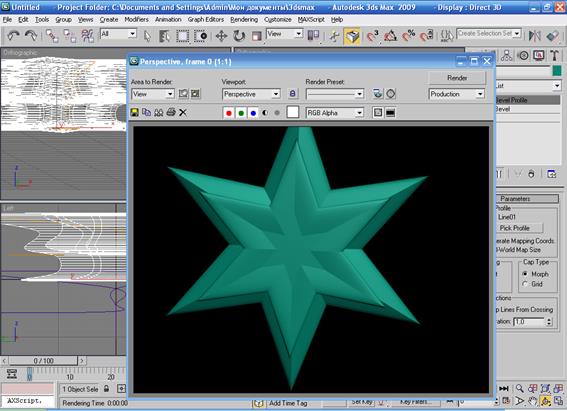Open the Area to Render dropdown
This screenshot has width=567, height=411.
click(153, 94)
